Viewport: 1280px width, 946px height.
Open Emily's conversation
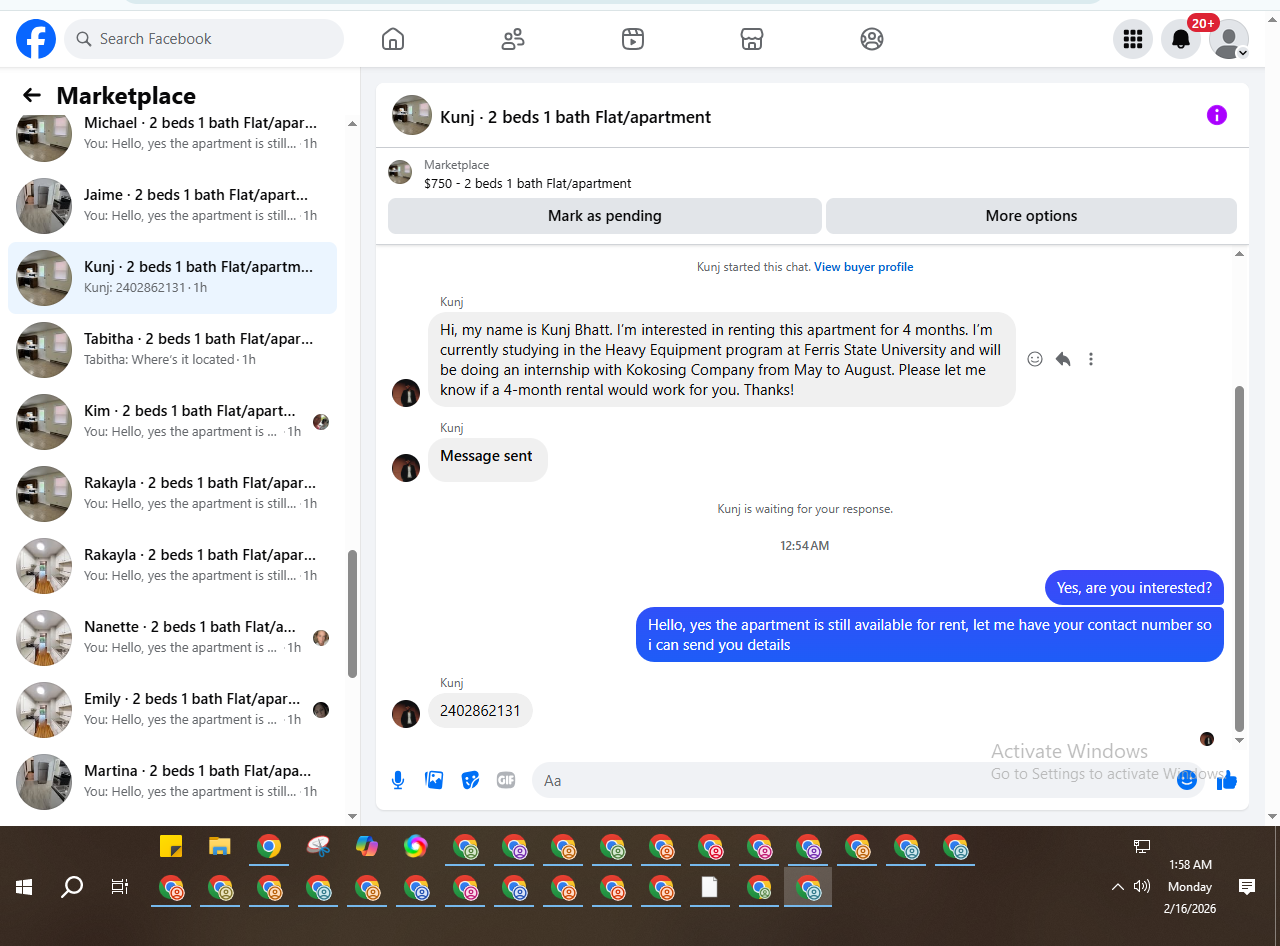pos(172,710)
